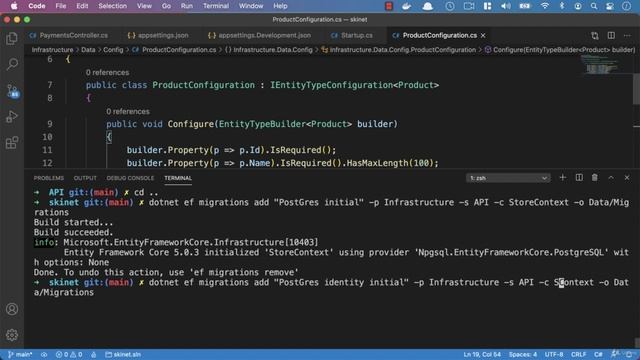640x360 pixels.
Task: Click 0 references above Configure method
Action: coord(128,111)
